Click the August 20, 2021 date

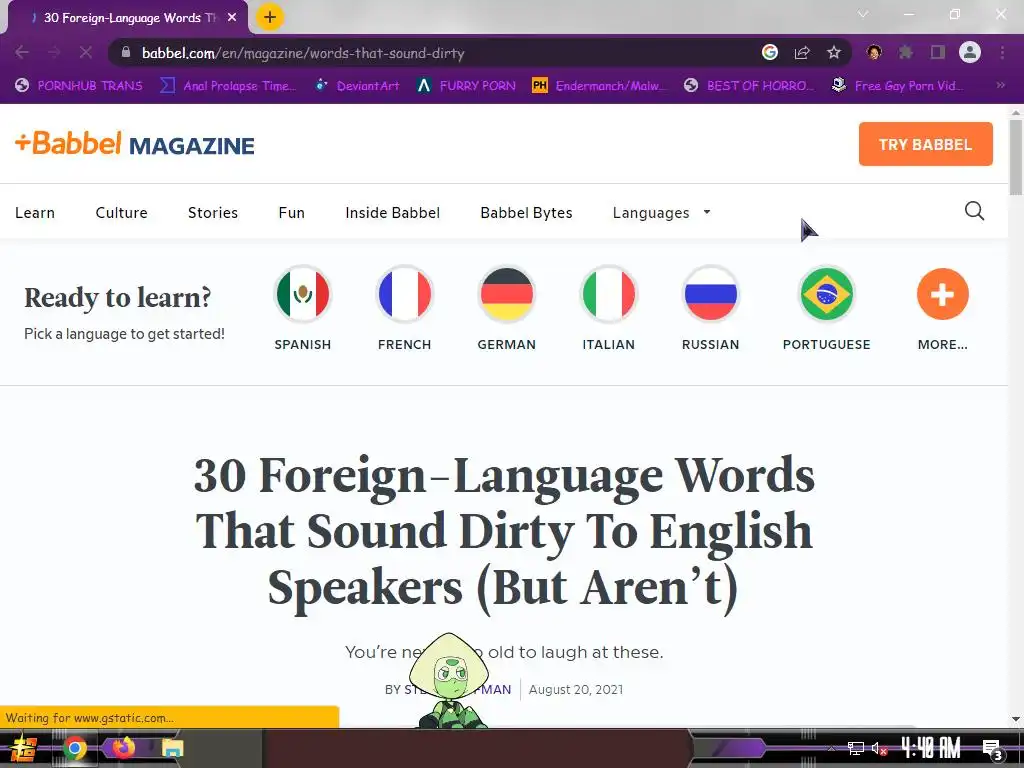click(x=575, y=690)
